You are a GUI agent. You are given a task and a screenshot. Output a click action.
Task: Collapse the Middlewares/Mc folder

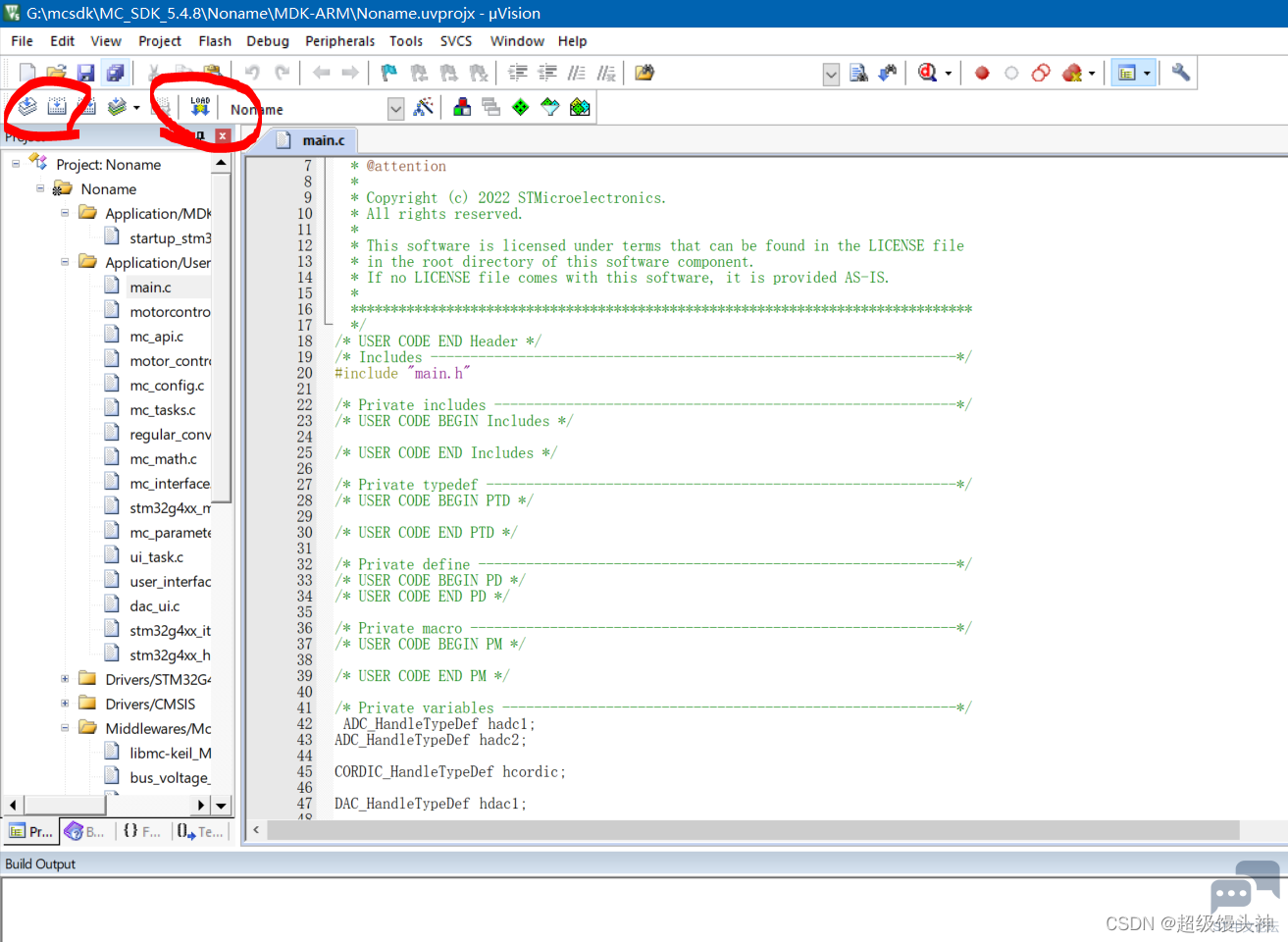click(65, 728)
